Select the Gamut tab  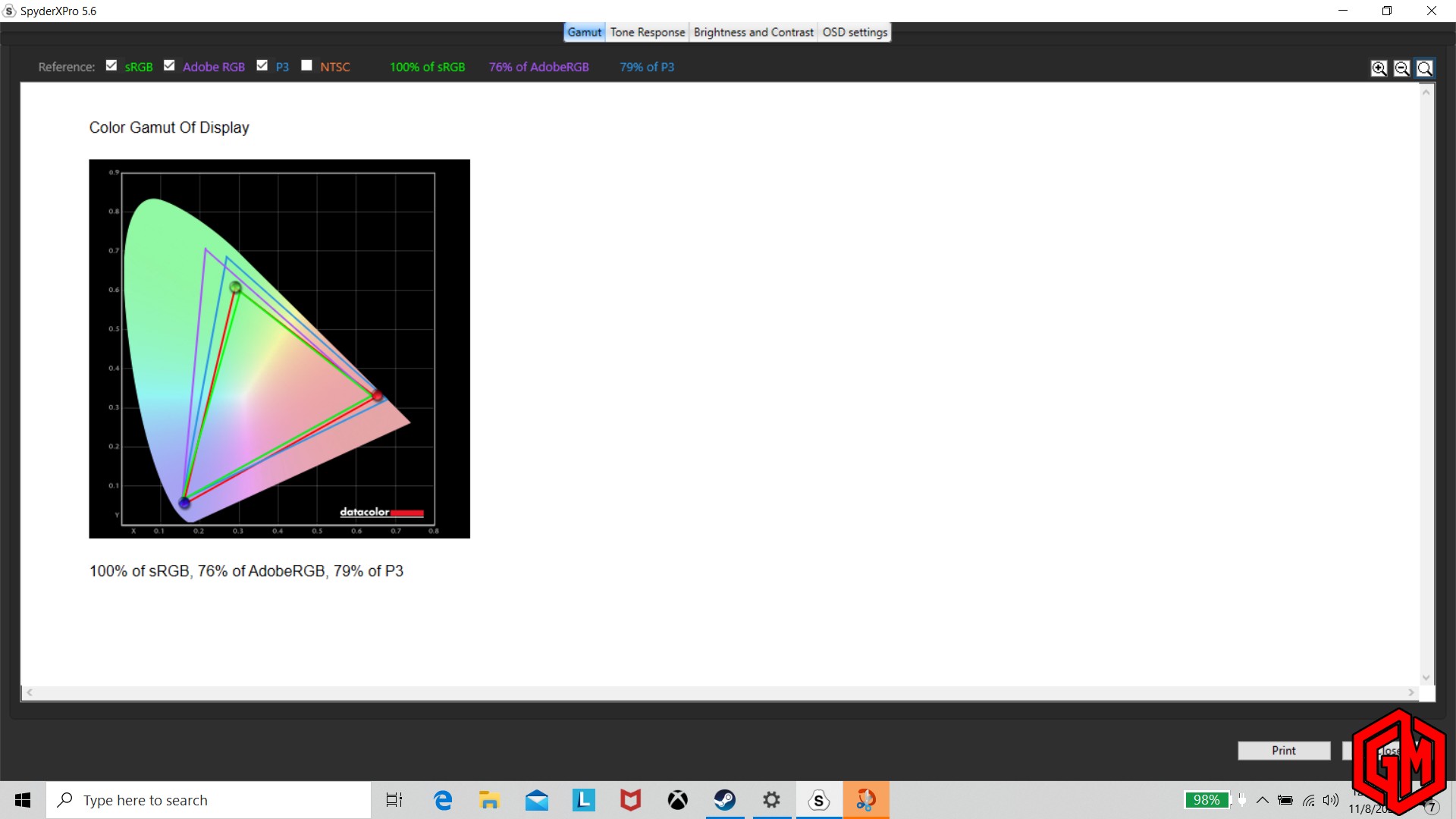click(585, 32)
